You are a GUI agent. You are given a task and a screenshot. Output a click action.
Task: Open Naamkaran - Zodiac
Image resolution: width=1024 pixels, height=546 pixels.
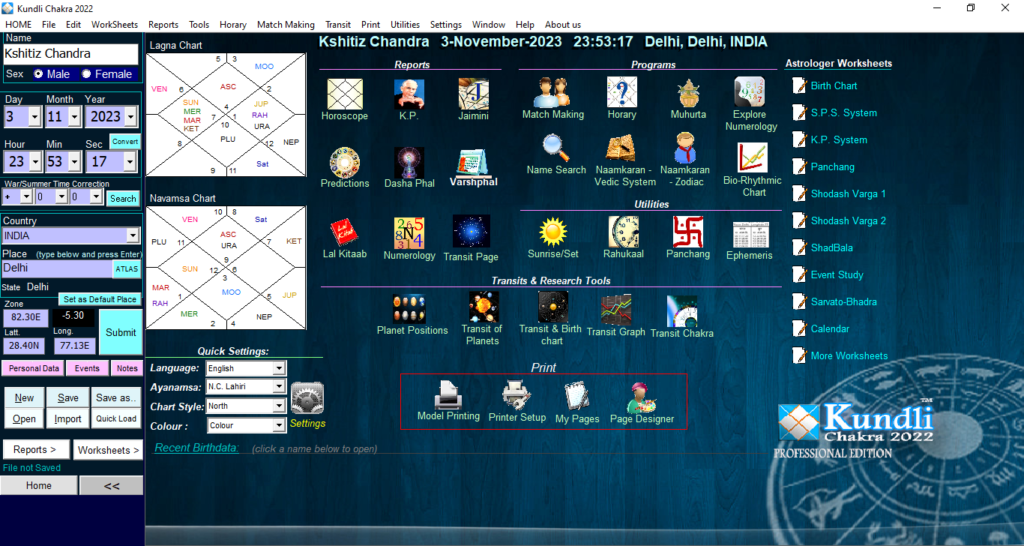click(x=685, y=147)
